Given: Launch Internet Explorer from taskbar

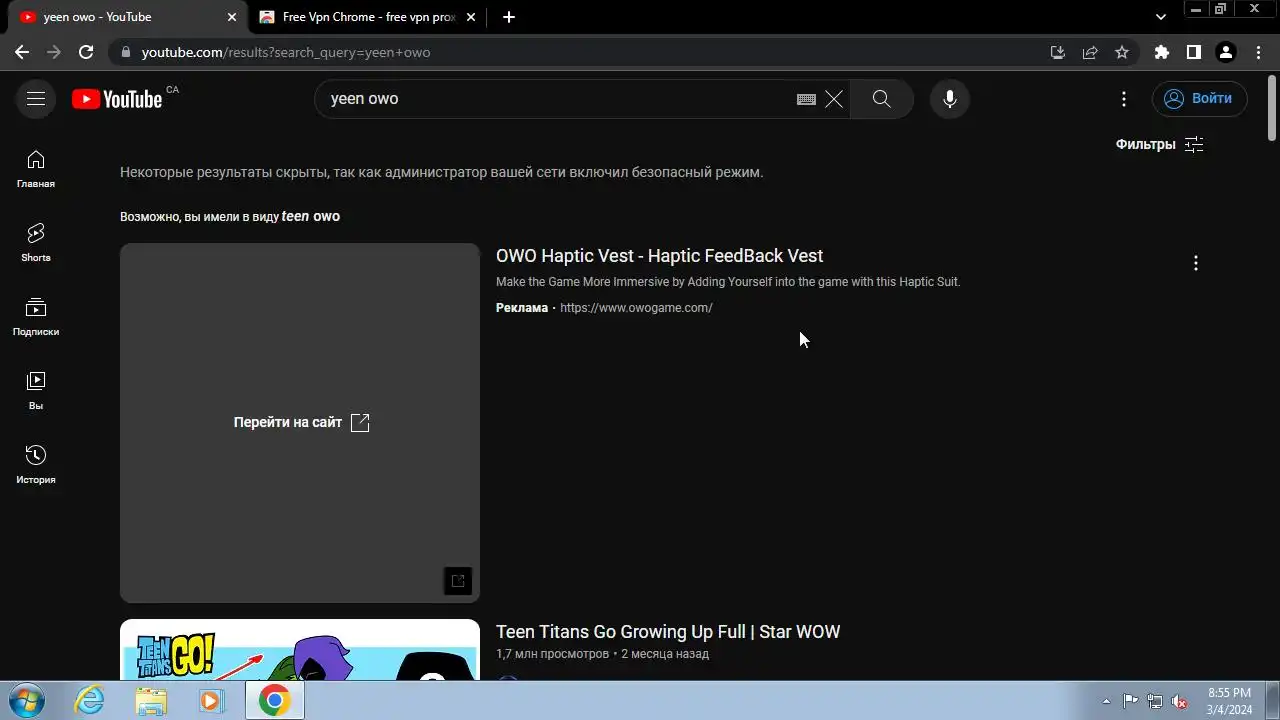Looking at the screenshot, I should tap(90, 700).
